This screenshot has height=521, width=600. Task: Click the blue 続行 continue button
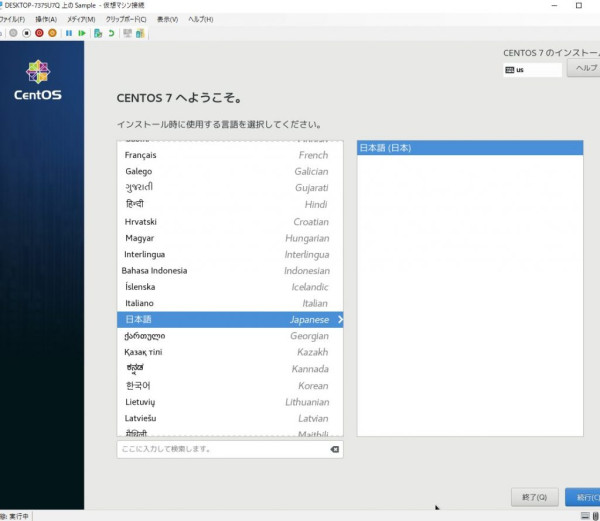tap(582, 497)
